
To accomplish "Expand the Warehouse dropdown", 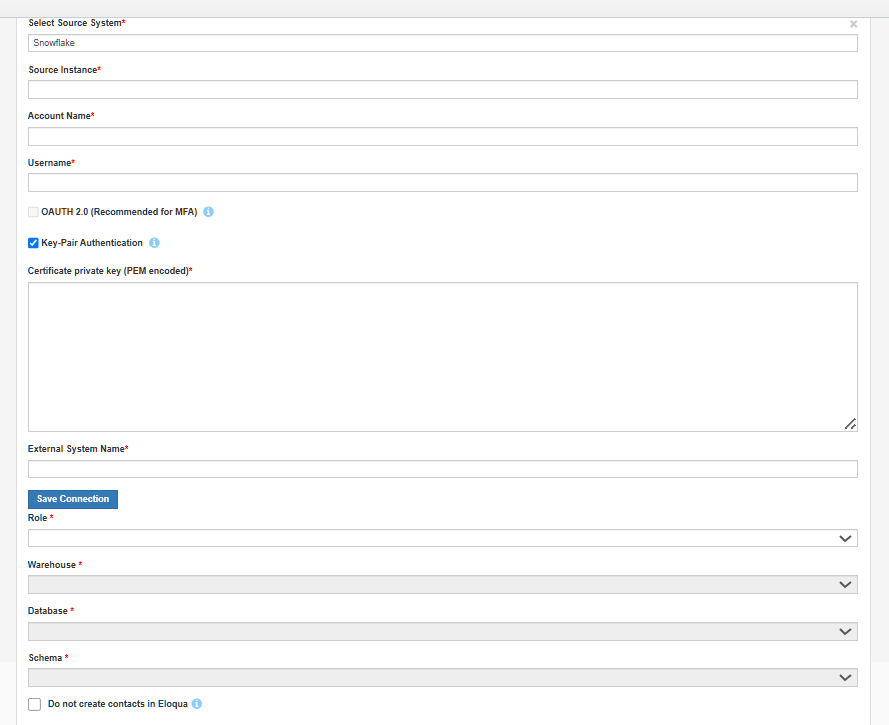I will tap(442, 584).
